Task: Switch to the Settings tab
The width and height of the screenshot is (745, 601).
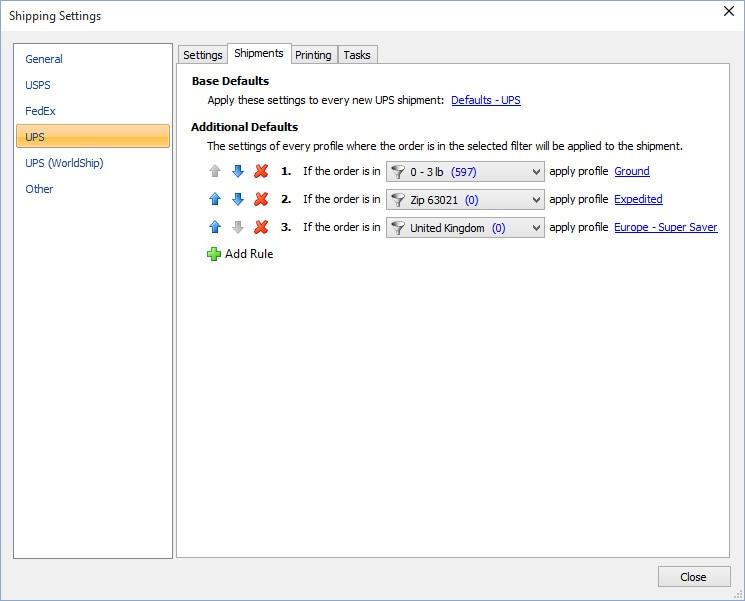Action: coord(203,55)
